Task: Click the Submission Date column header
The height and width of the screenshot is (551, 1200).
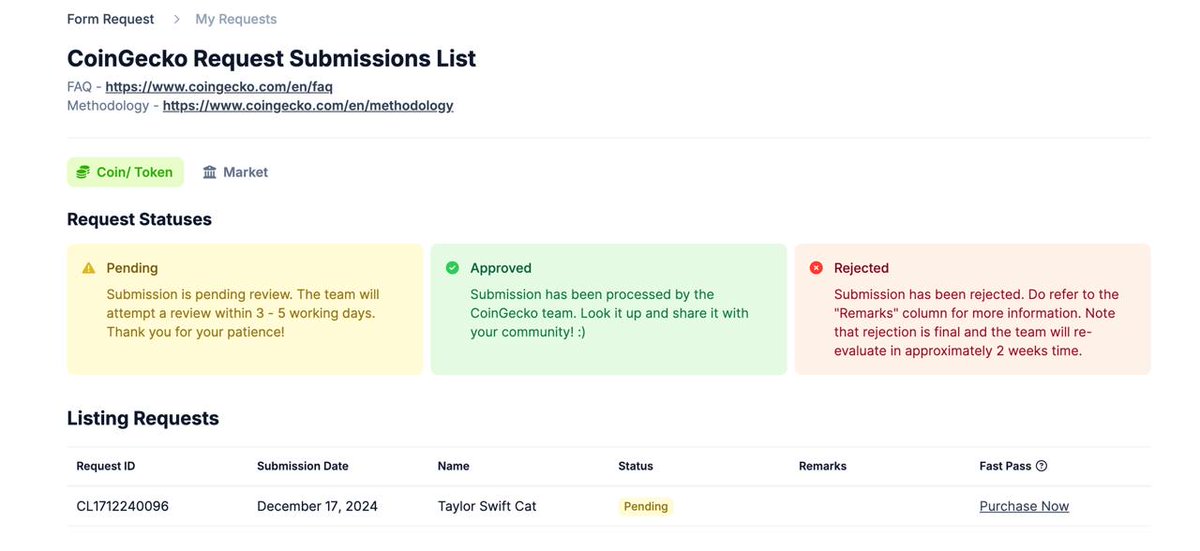Action: coord(303,466)
